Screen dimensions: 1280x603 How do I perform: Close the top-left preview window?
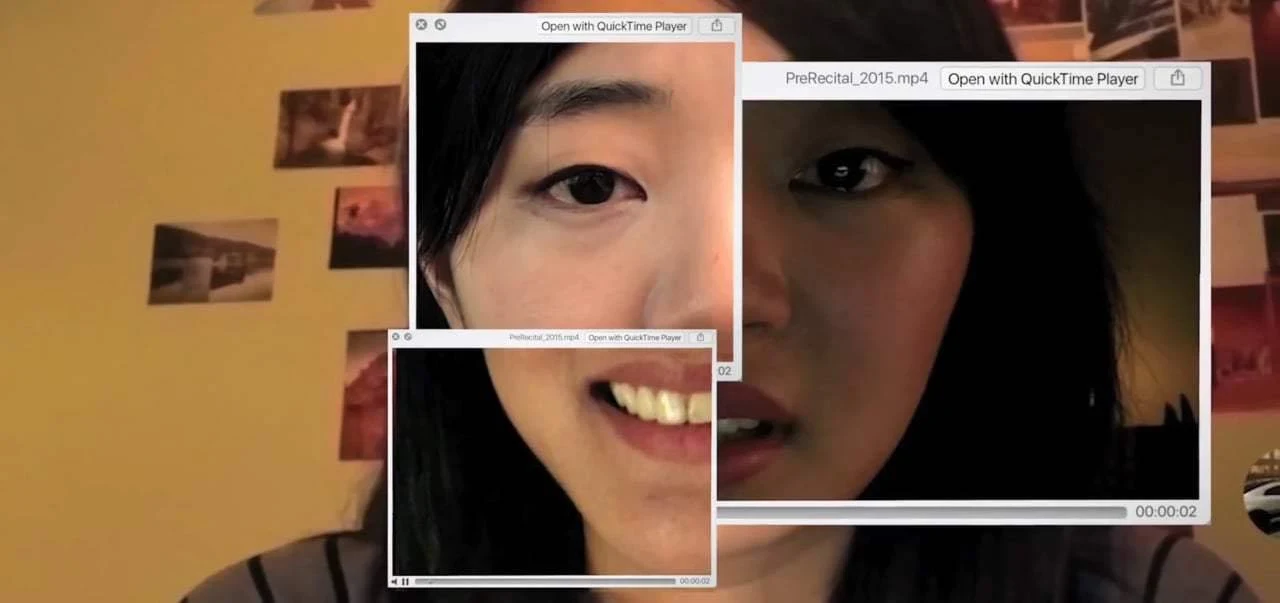421,25
